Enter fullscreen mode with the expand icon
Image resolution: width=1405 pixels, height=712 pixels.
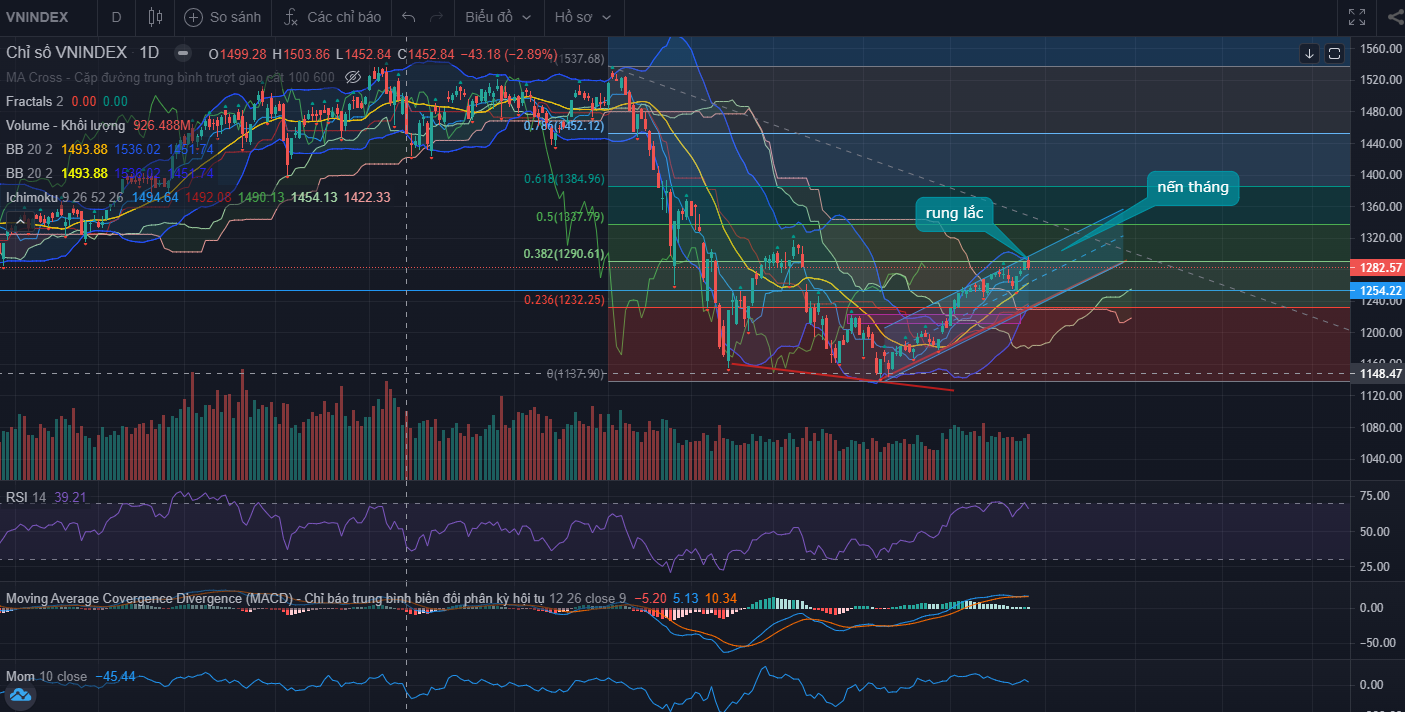click(1357, 17)
